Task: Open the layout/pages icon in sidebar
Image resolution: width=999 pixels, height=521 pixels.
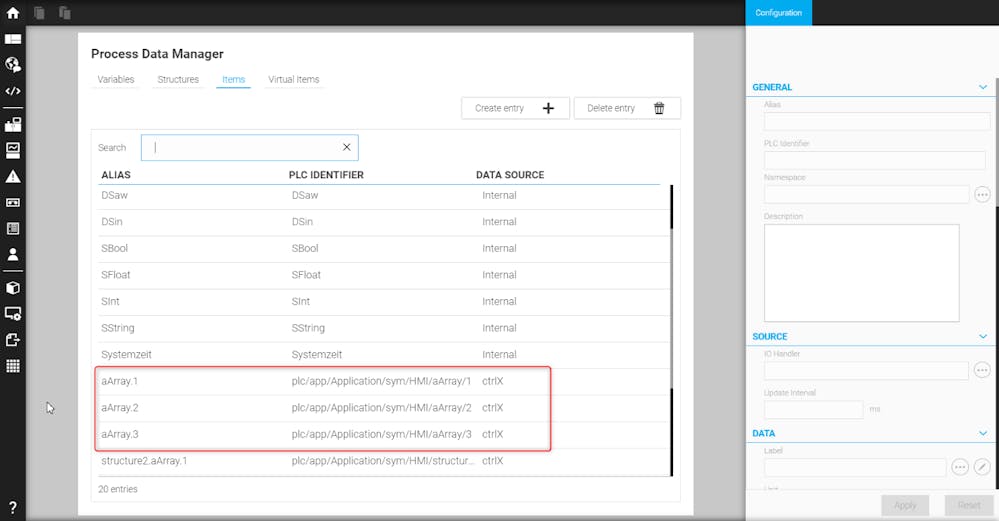Action: 13,39
